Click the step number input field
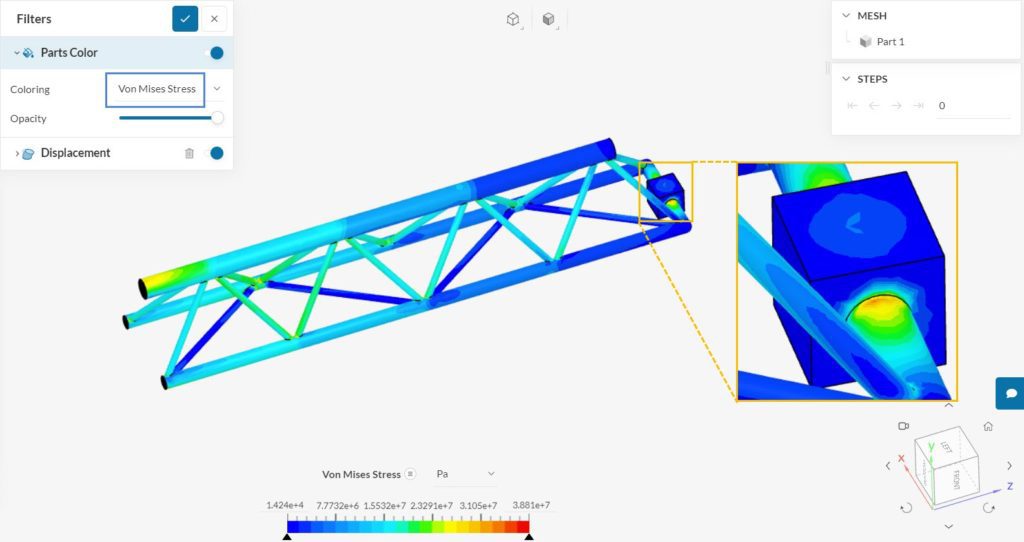Image resolution: width=1024 pixels, height=542 pixels. pos(970,105)
